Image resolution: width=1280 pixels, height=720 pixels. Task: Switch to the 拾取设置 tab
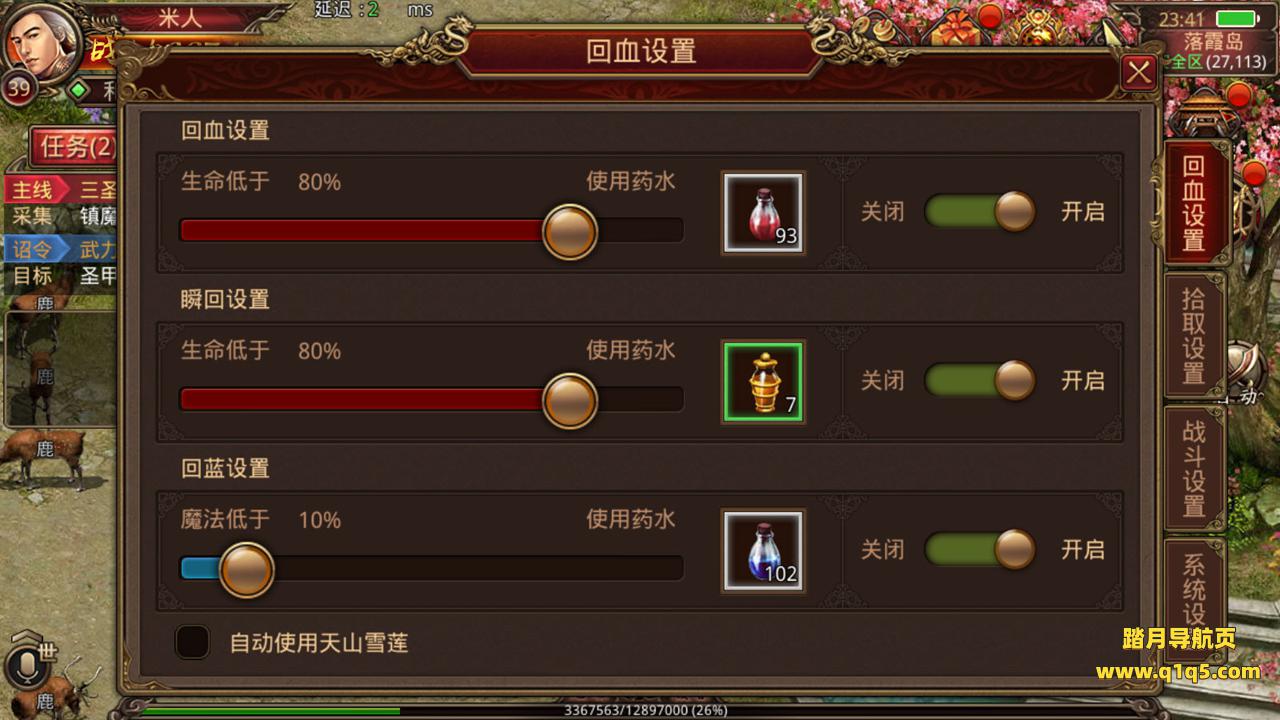pos(1194,335)
